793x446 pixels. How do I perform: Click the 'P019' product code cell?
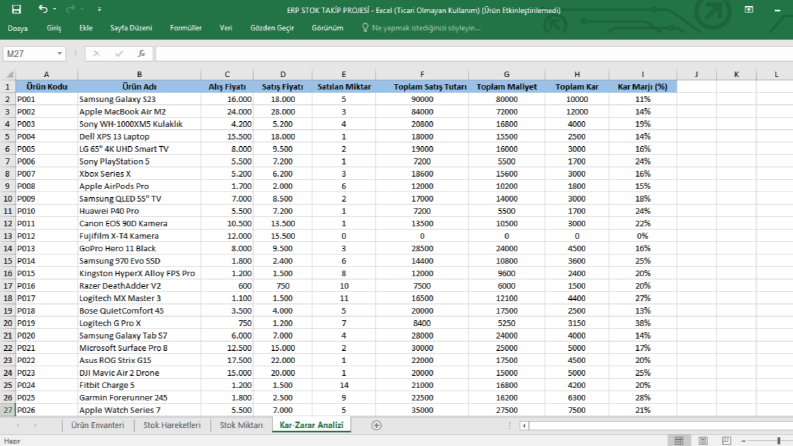tap(47, 323)
